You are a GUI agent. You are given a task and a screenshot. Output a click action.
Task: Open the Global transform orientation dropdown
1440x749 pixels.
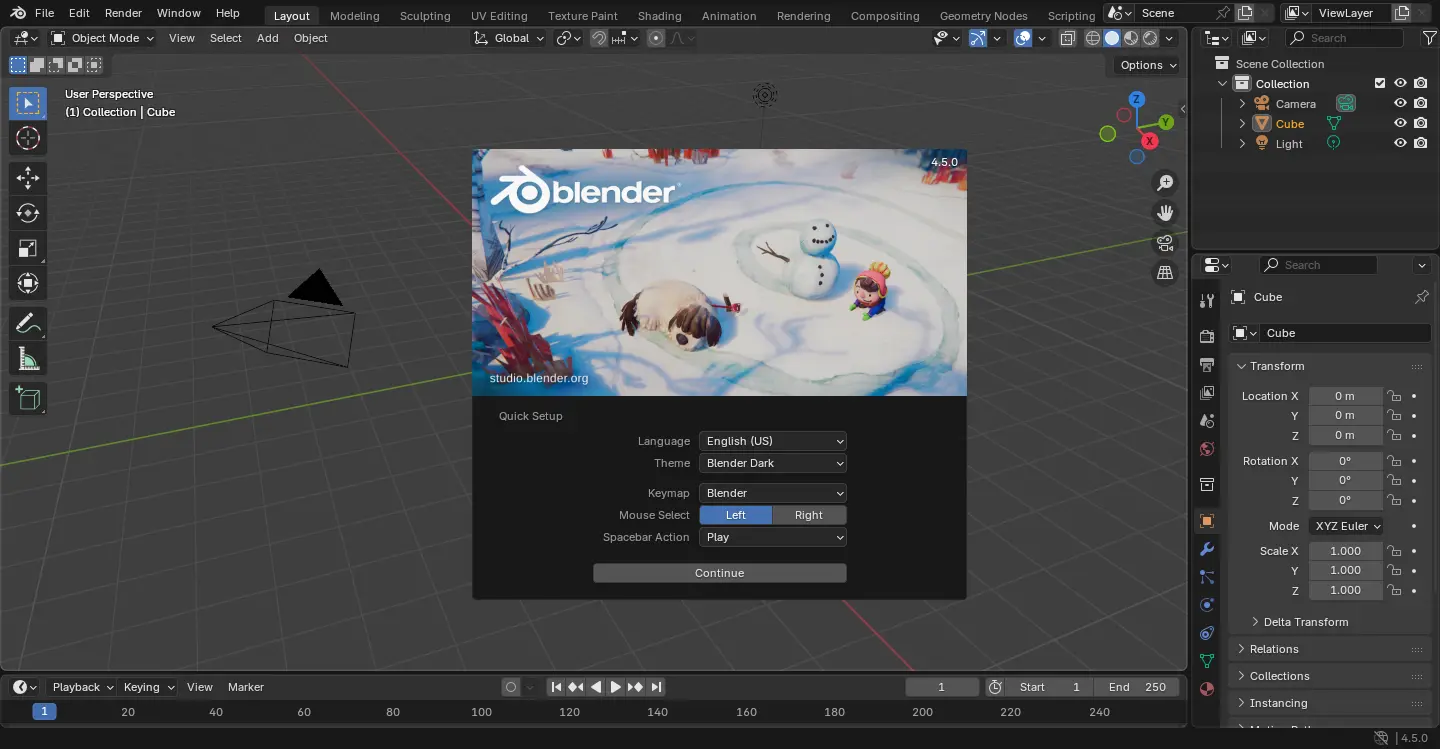click(x=509, y=38)
